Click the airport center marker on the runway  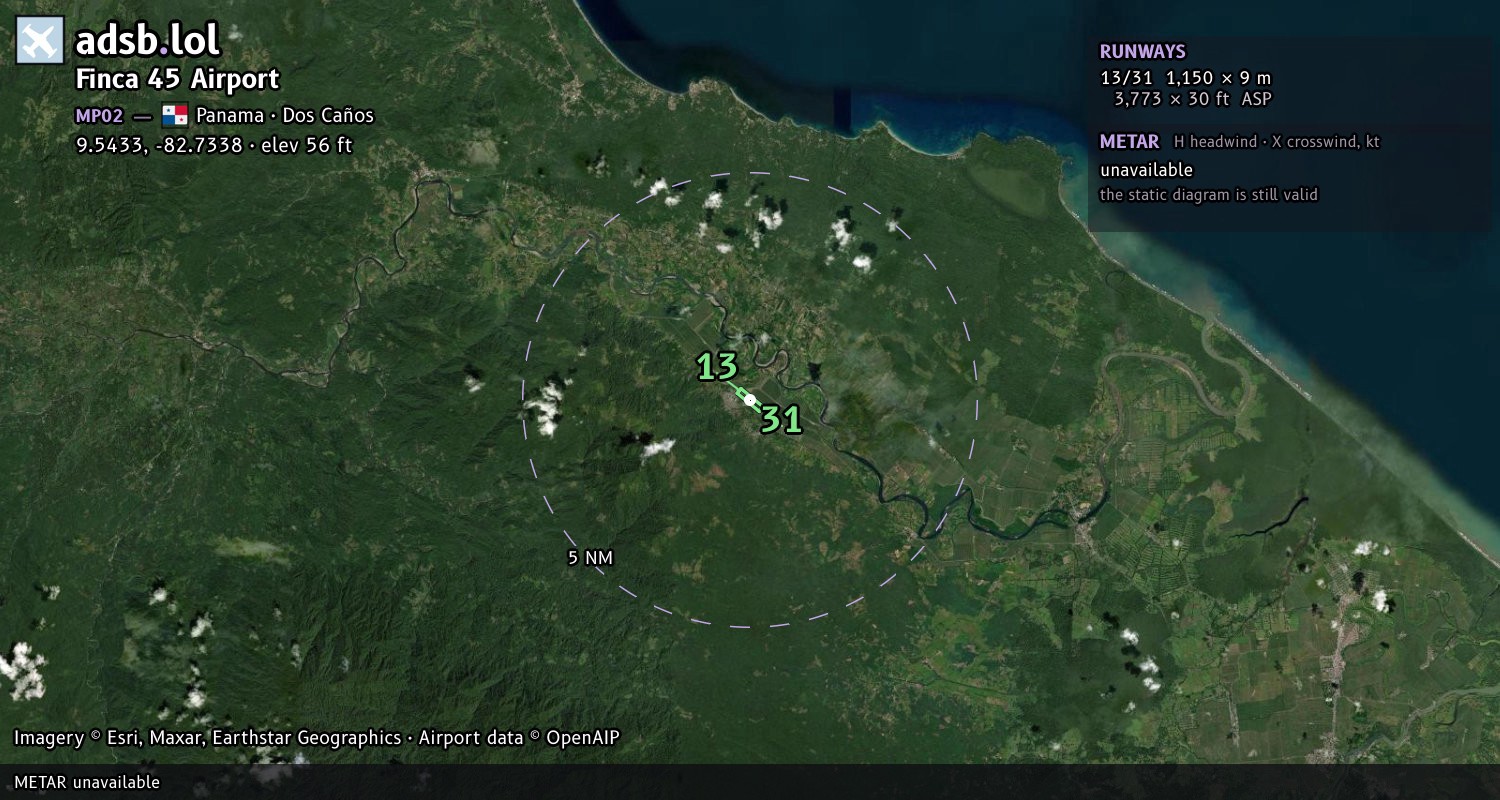click(750, 399)
